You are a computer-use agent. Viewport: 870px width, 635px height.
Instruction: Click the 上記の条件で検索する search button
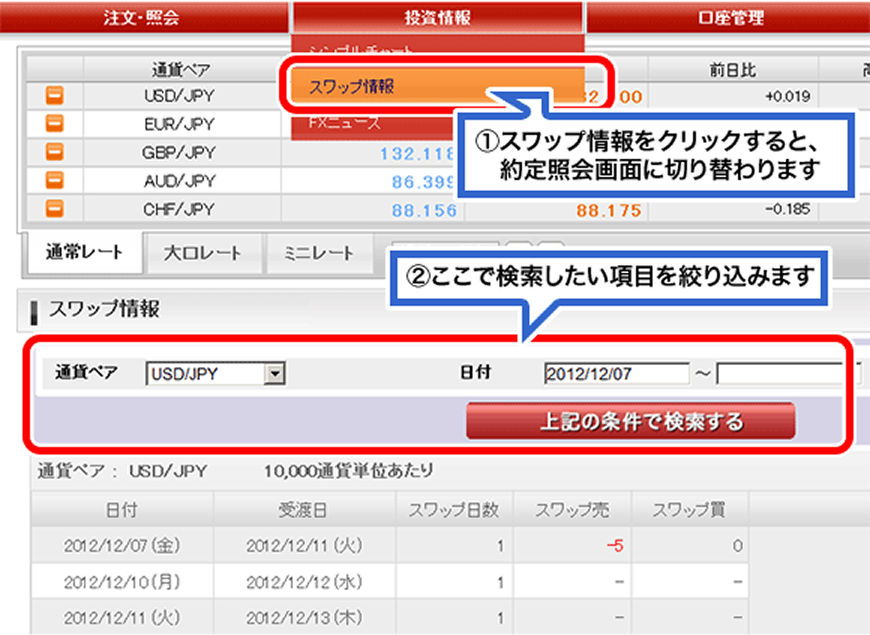(628, 421)
